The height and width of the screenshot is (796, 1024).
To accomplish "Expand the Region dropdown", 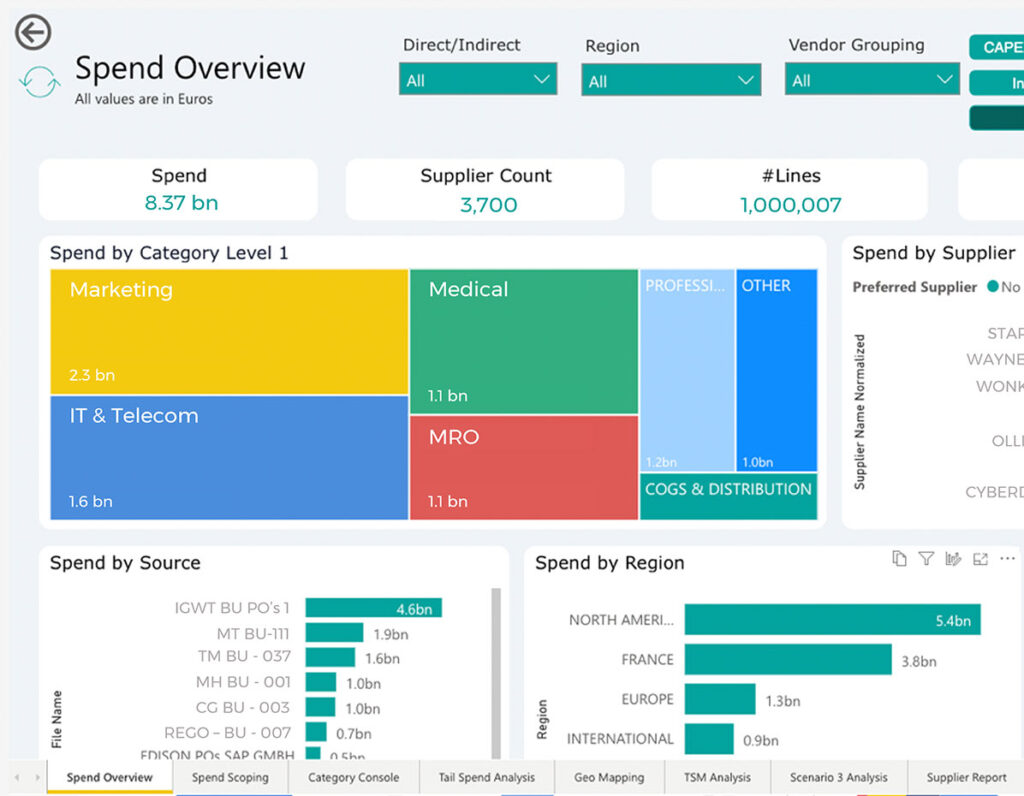I will 670,79.
